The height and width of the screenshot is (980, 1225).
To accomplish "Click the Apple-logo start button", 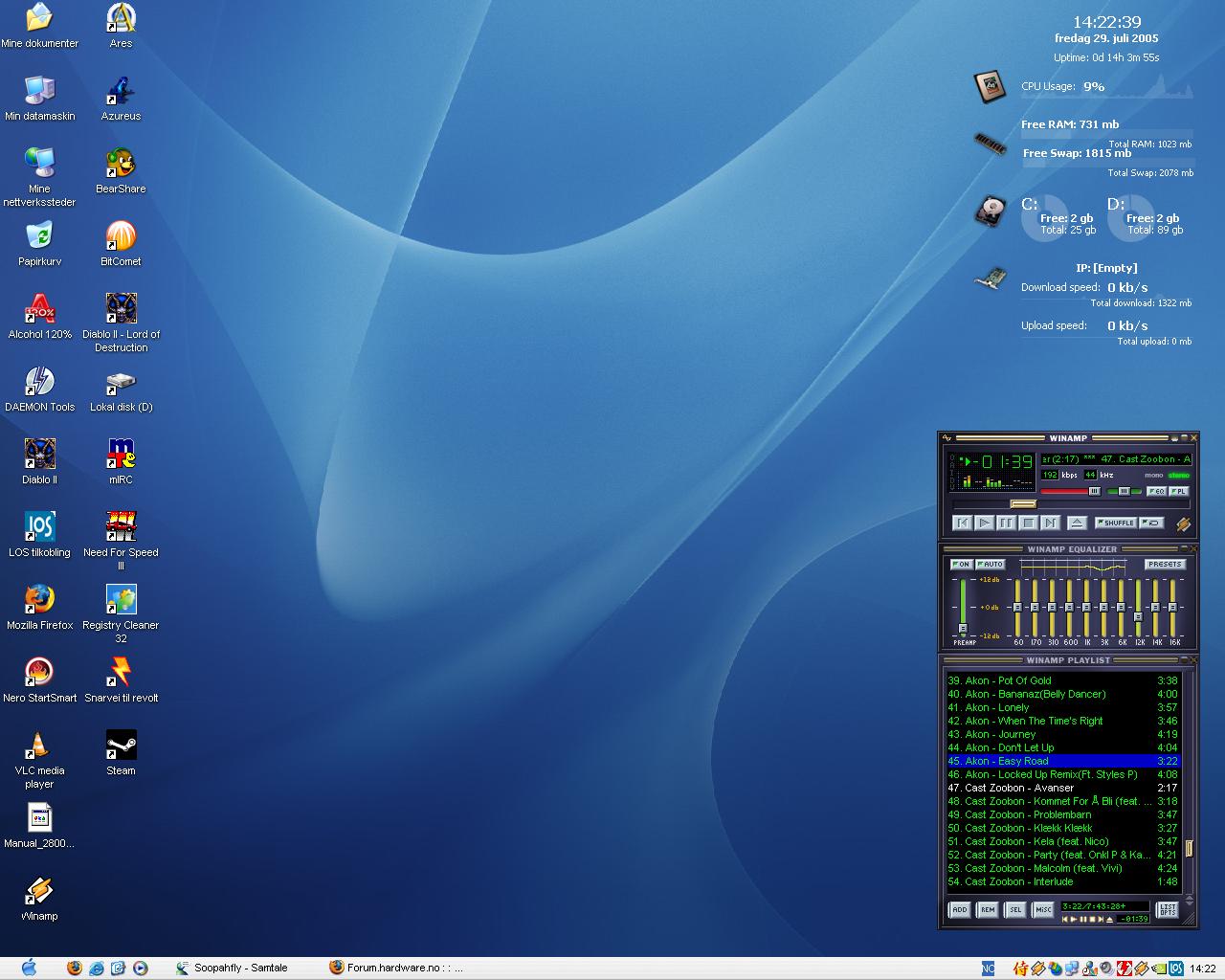I will click(x=28, y=968).
